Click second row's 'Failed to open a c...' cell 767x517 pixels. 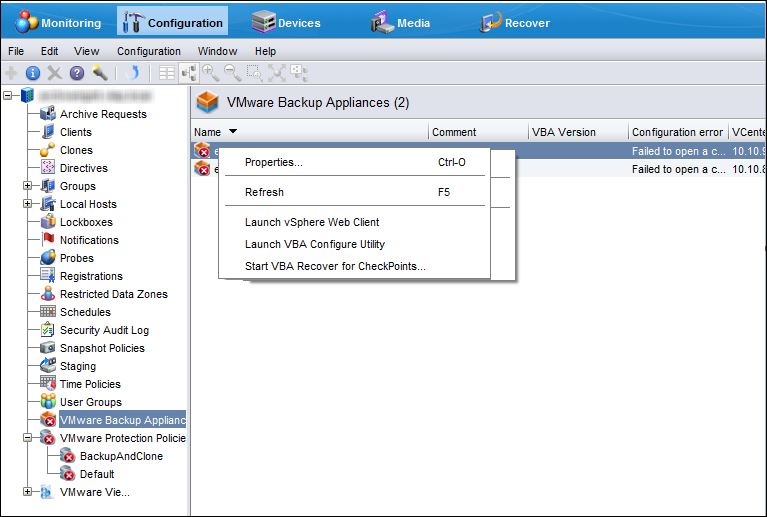678,169
